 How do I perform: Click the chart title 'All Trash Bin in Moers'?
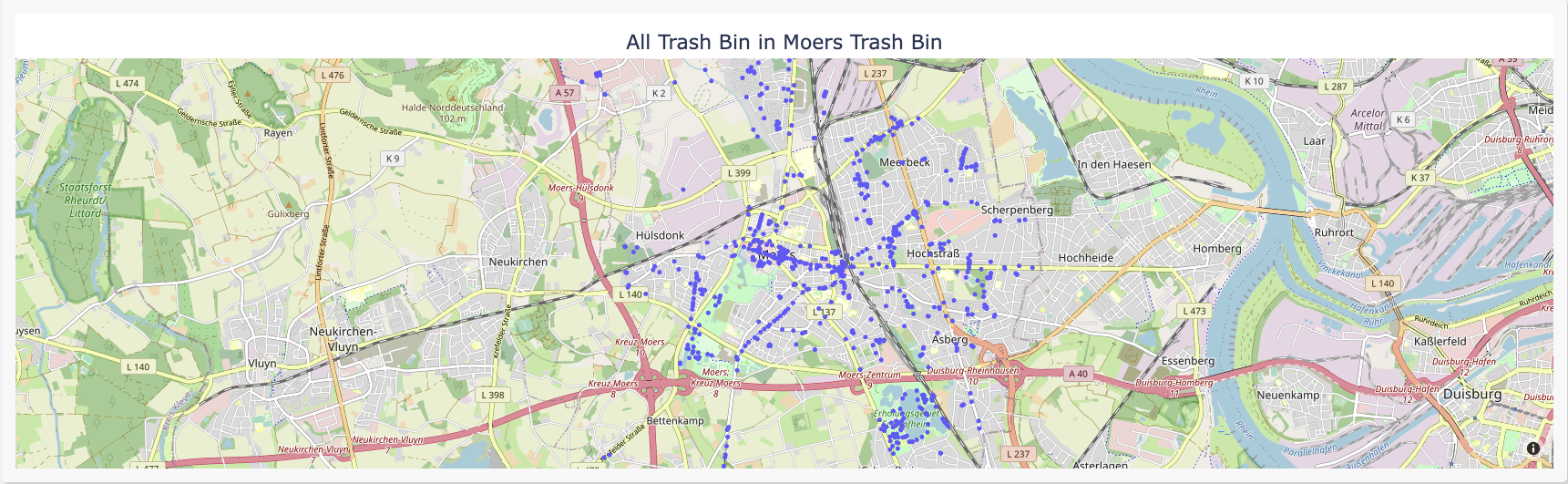pyautogui.click(x=784, y=42)
